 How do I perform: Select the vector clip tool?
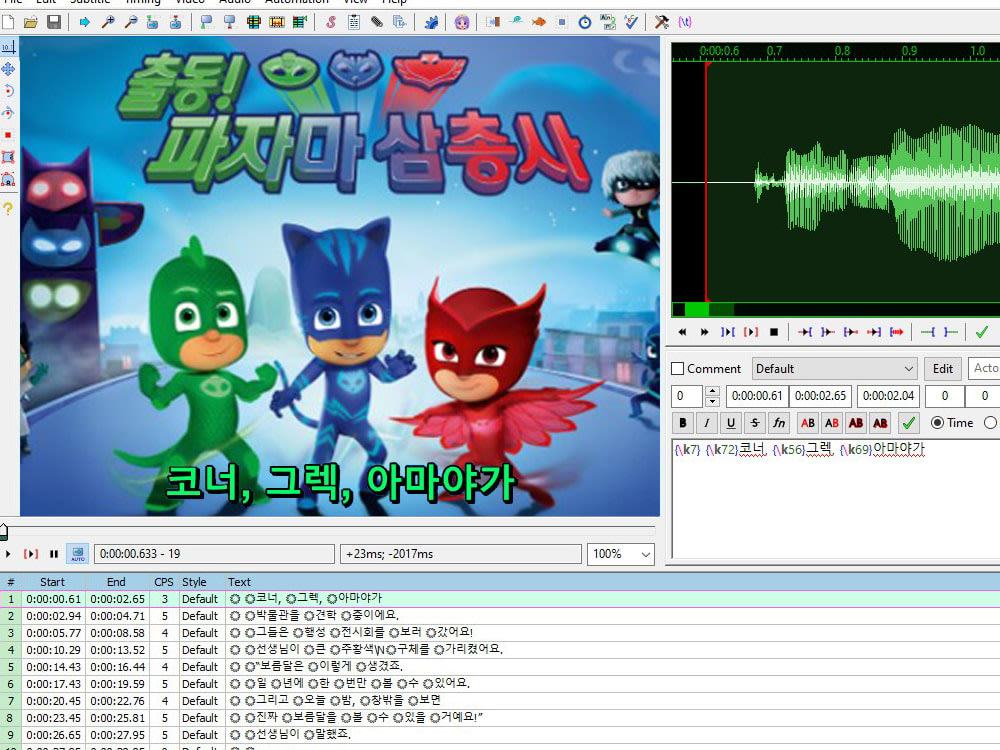pyautogui.click(x=8, y=179)
